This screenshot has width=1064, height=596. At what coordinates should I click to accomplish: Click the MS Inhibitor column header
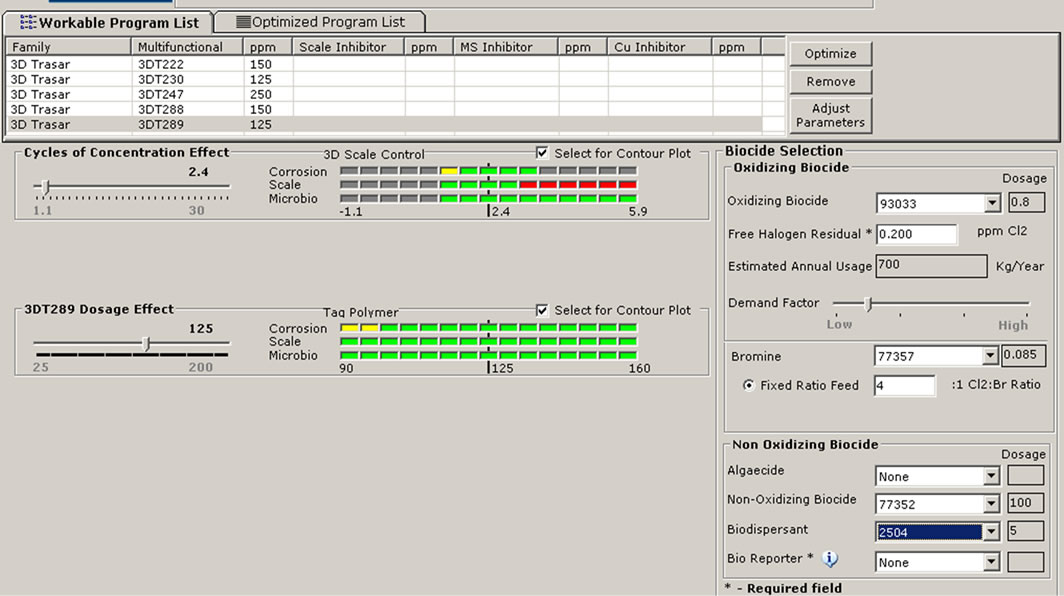click(506, 47)
